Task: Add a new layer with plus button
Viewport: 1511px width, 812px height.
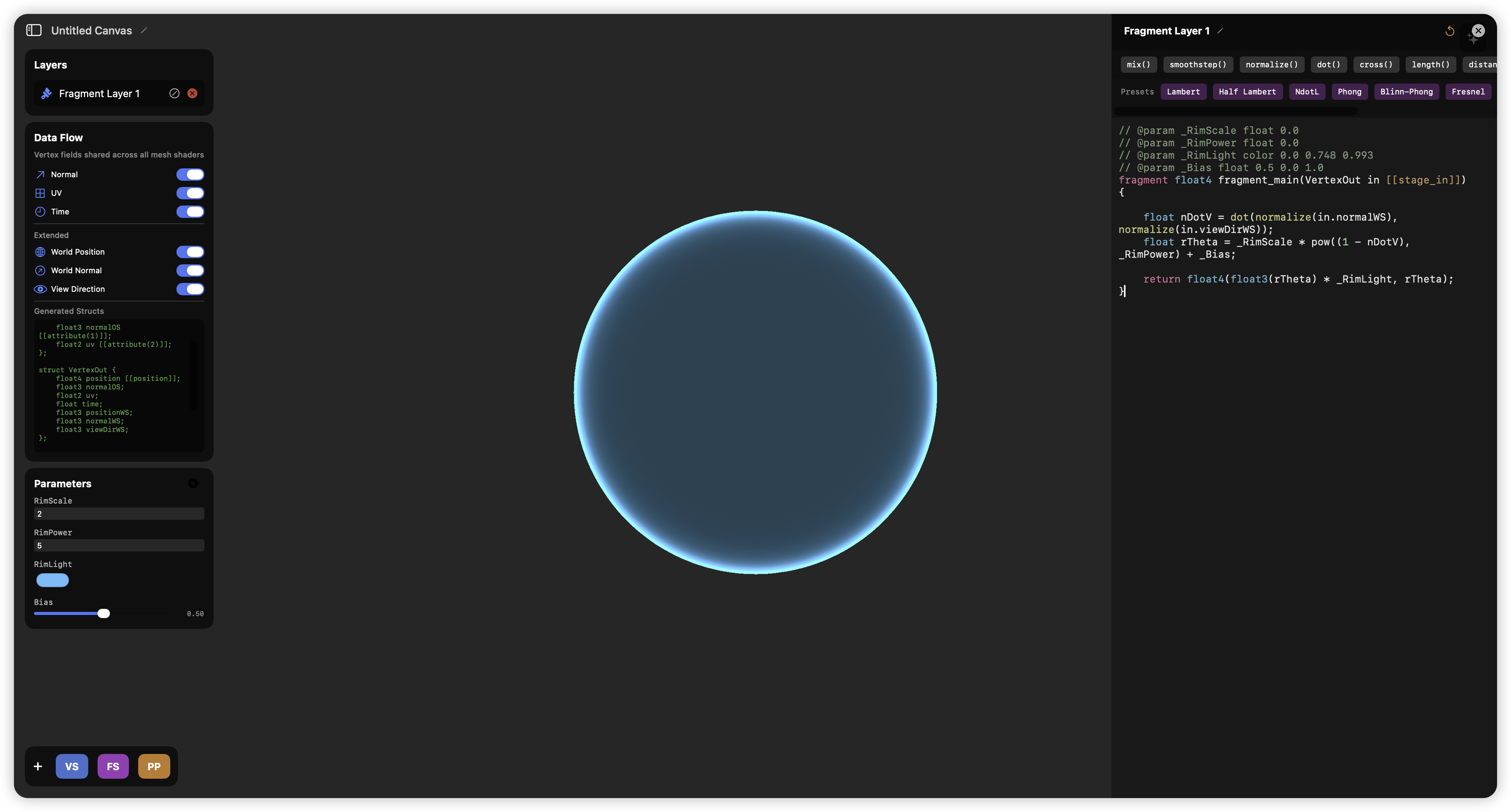Action: coord(38,766)
